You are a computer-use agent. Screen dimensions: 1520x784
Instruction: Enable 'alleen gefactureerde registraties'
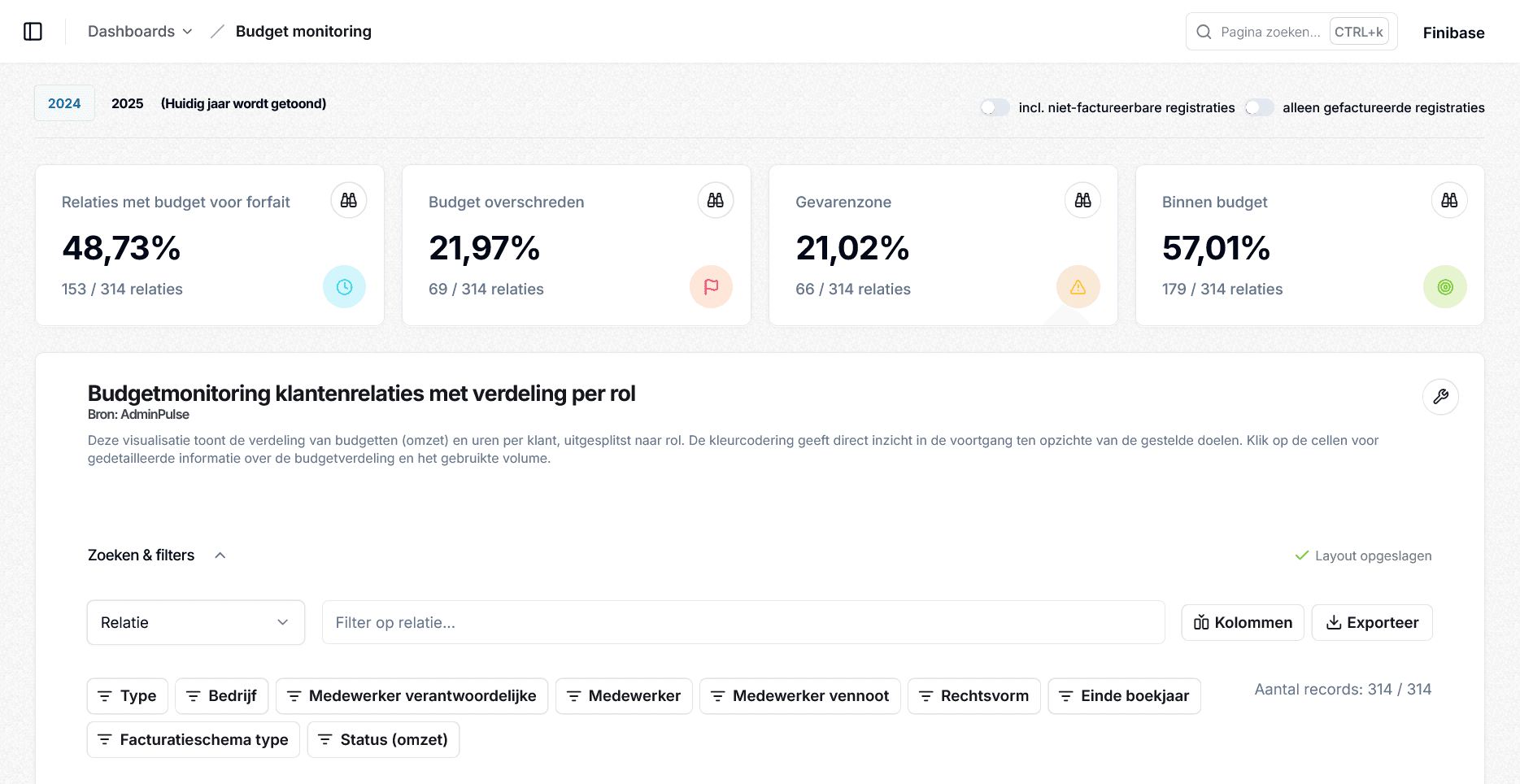(1260, 107)
